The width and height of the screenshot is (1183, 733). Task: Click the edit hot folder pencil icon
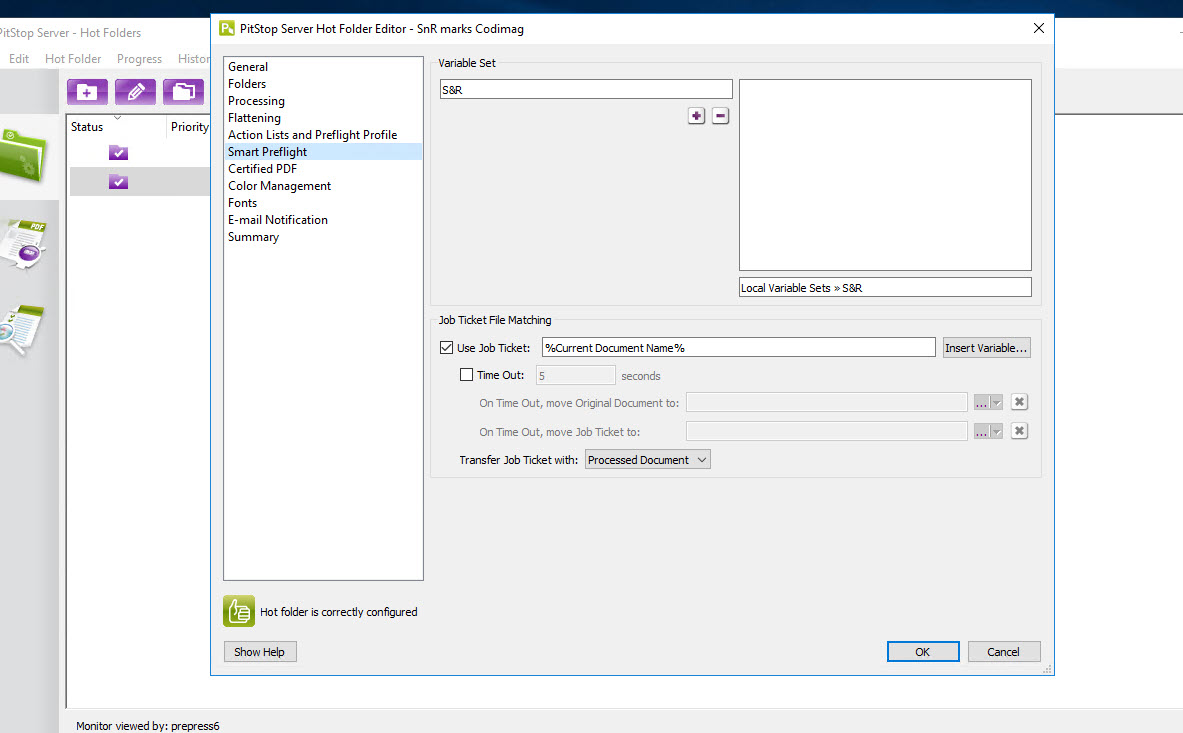(x=135, y=92)
